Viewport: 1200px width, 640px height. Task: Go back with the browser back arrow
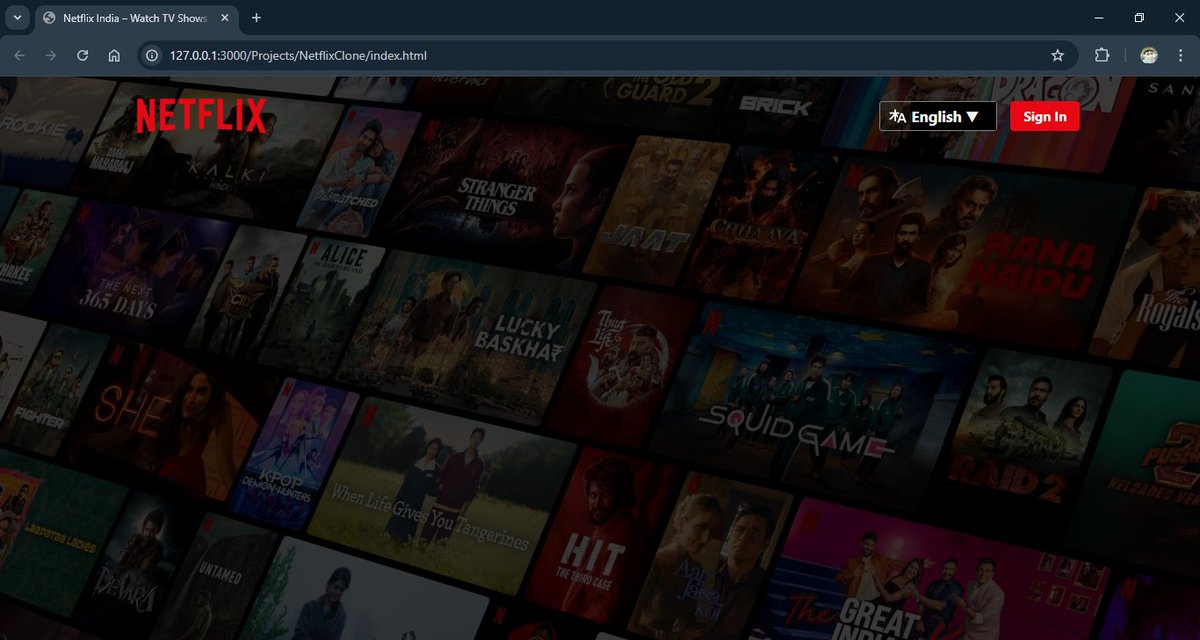[x=20, y=56]
